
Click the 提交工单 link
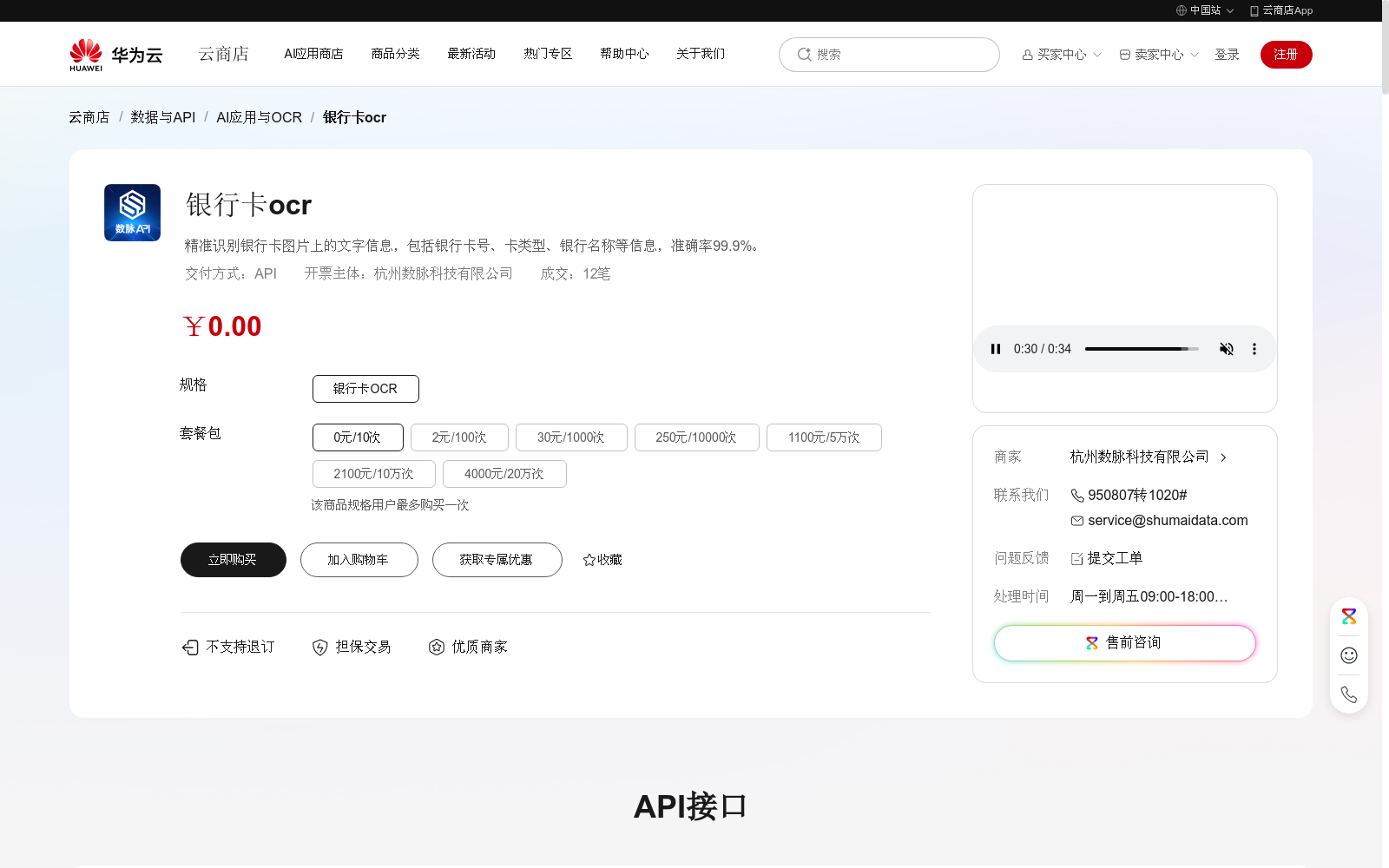(1115, 559)
